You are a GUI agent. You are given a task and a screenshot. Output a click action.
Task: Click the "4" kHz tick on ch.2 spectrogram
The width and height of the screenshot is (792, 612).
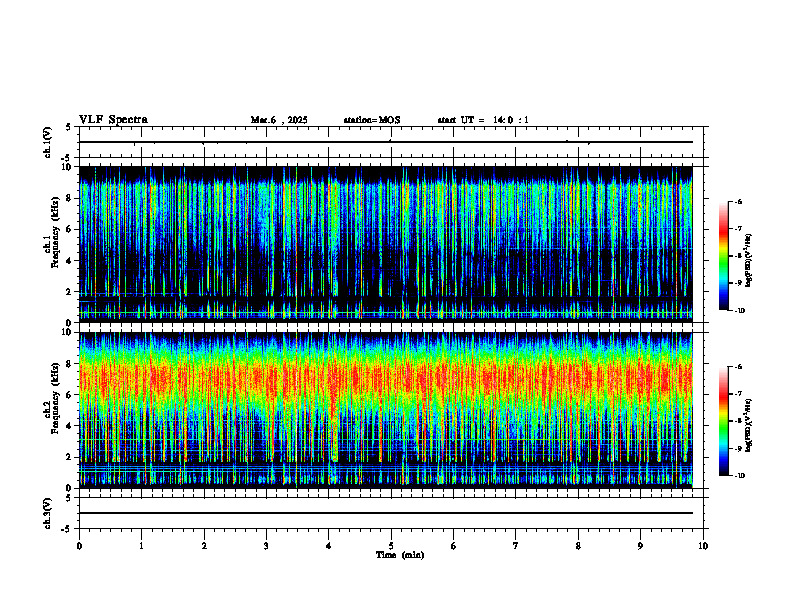click(x=69, y=426)
